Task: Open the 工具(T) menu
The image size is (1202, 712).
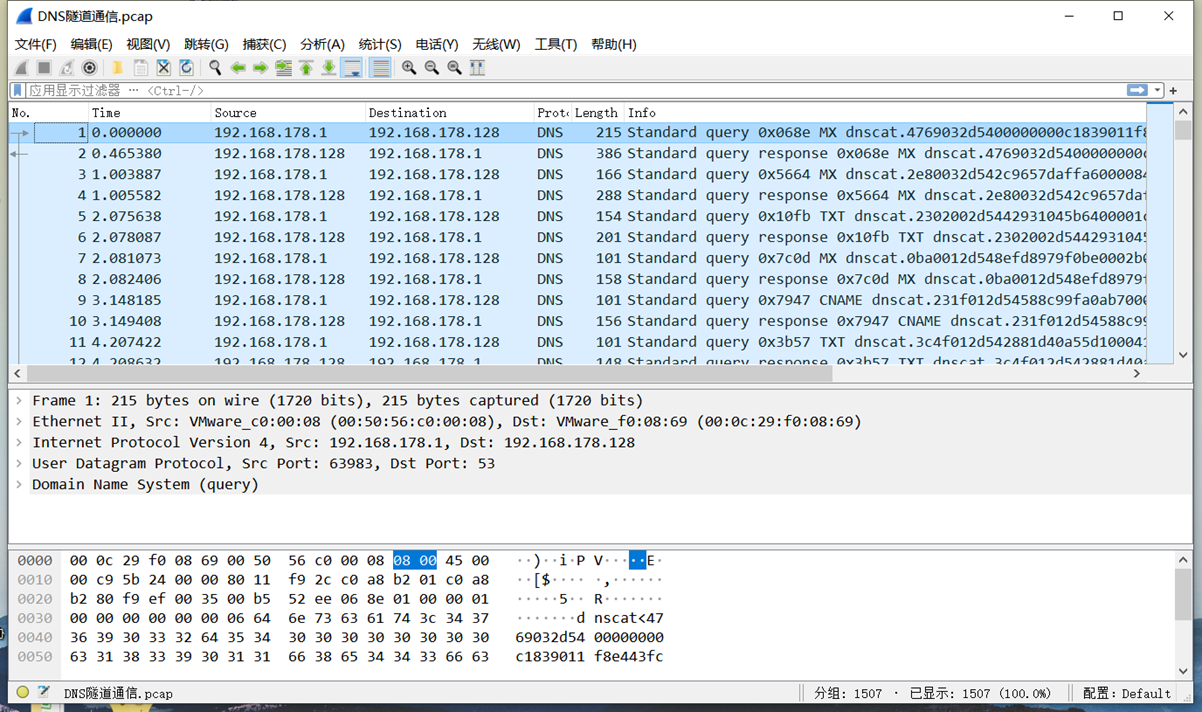Action: pyautogui.click(x=556, y=44)
